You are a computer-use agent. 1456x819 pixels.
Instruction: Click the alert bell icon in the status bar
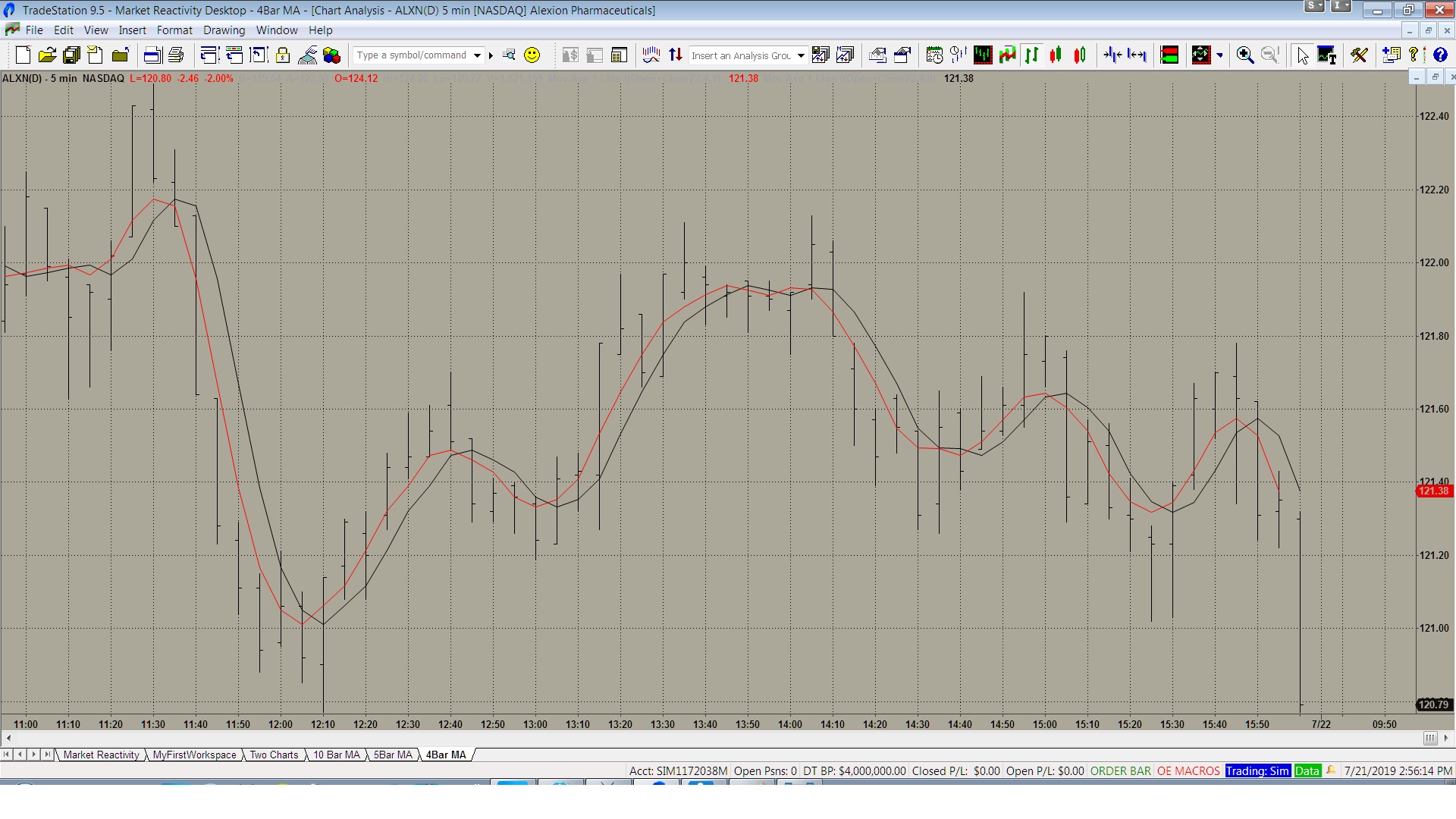[1330, 770]
